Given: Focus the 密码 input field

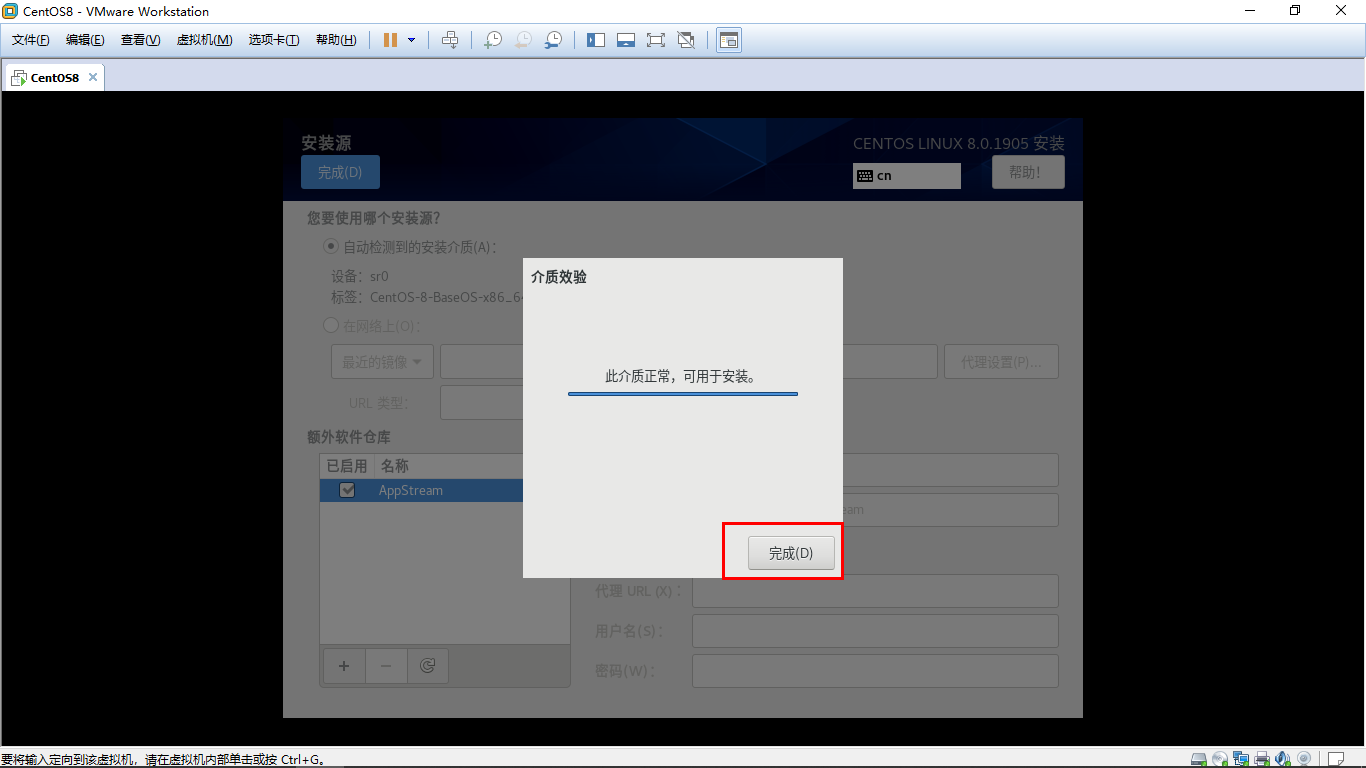Looking at the screenshot, I should [x=875, y=671].
